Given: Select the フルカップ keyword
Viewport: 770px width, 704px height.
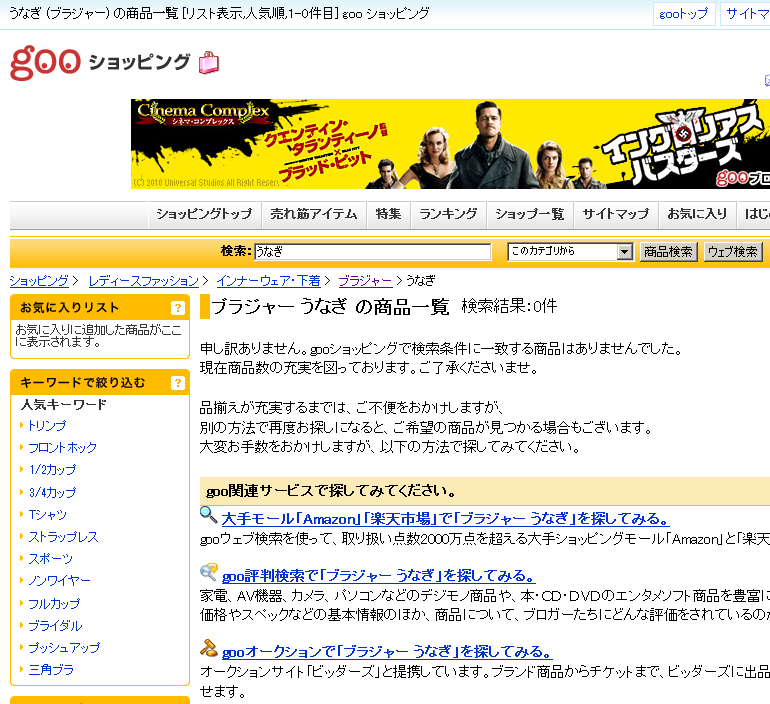Looking at the screenshot, I should 54,603.
